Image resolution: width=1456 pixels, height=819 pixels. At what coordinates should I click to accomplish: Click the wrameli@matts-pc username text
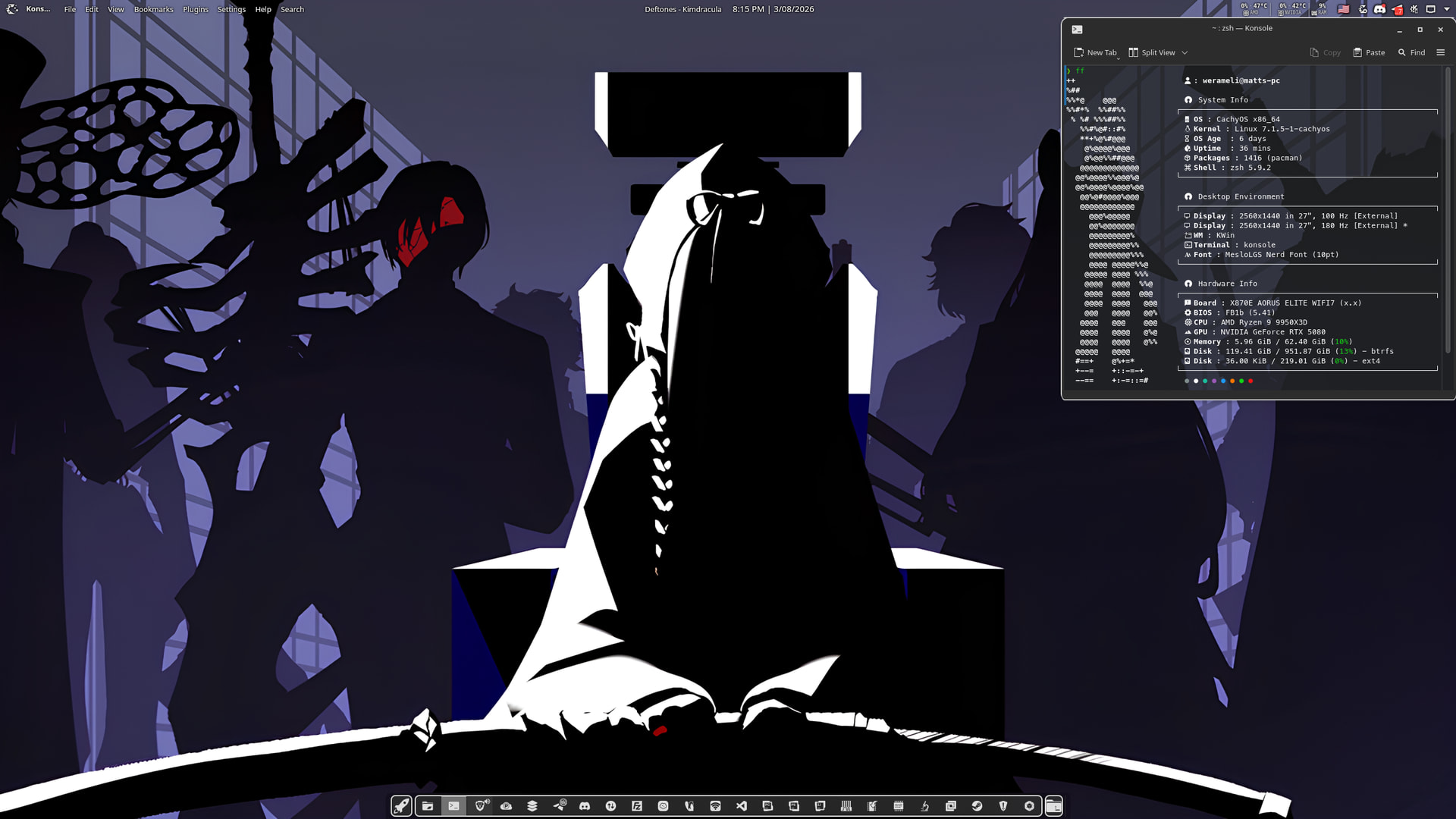tap(1241, 80)
